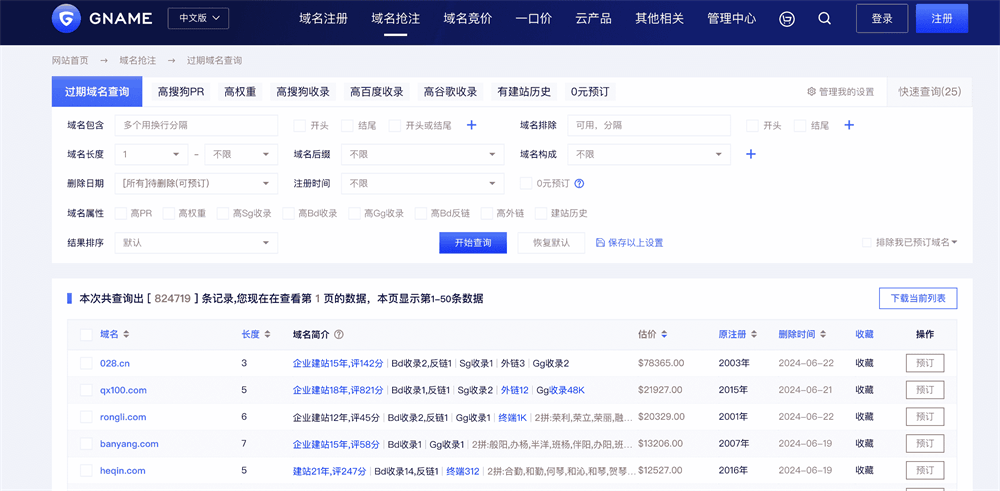Screen dimensions: 1000x491
Task: Open 域名竞价 in the top navigation
Action: 467,19
